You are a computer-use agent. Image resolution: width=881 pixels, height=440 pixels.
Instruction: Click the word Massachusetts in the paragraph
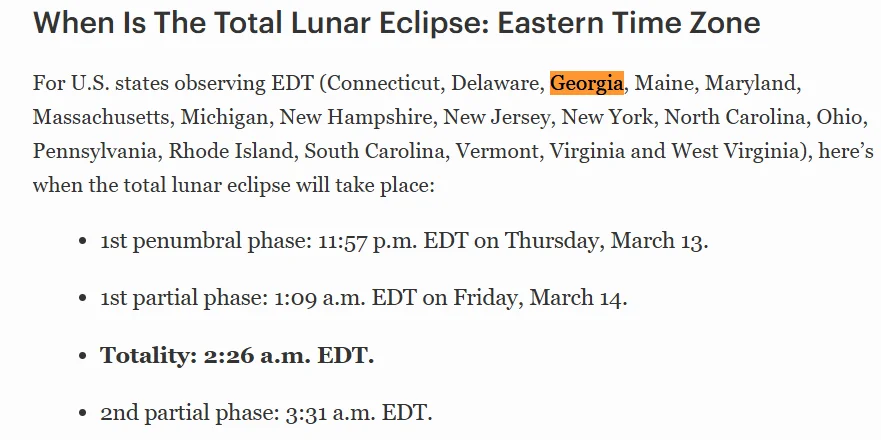pos(100,118)
